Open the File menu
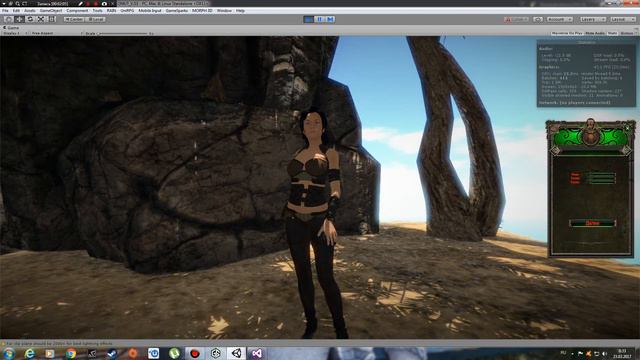Viewport: 640px width, 360px height. [5, 11]
